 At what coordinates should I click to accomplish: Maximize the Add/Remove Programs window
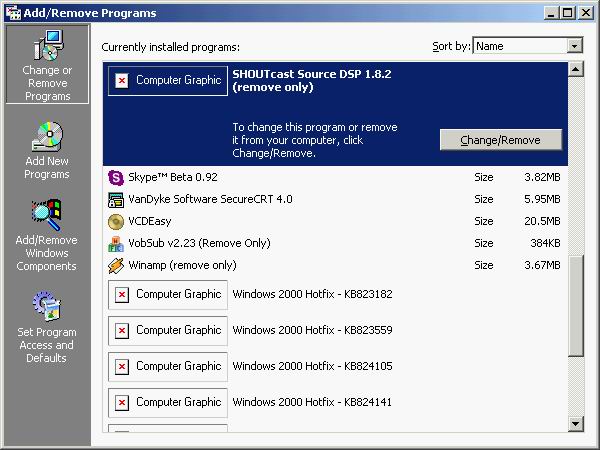coord(567,13)
